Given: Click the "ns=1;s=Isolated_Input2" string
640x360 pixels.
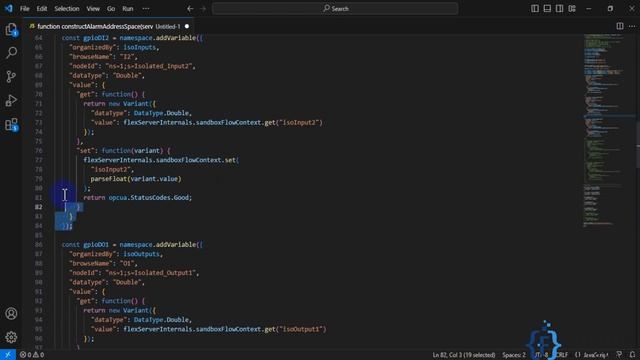Looking at the screenshot, I should pos(150,66).
